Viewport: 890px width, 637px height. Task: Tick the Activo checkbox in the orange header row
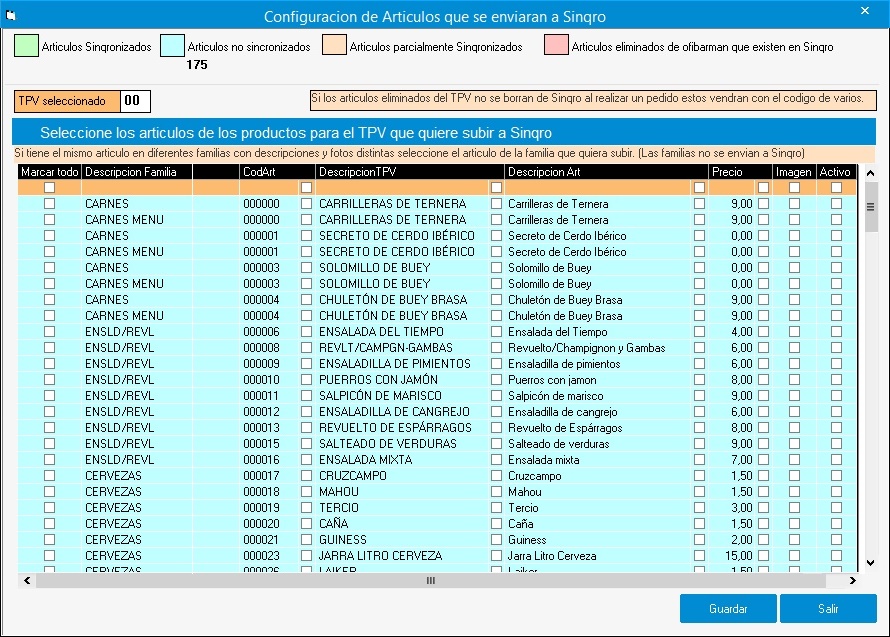pos(836,187)
